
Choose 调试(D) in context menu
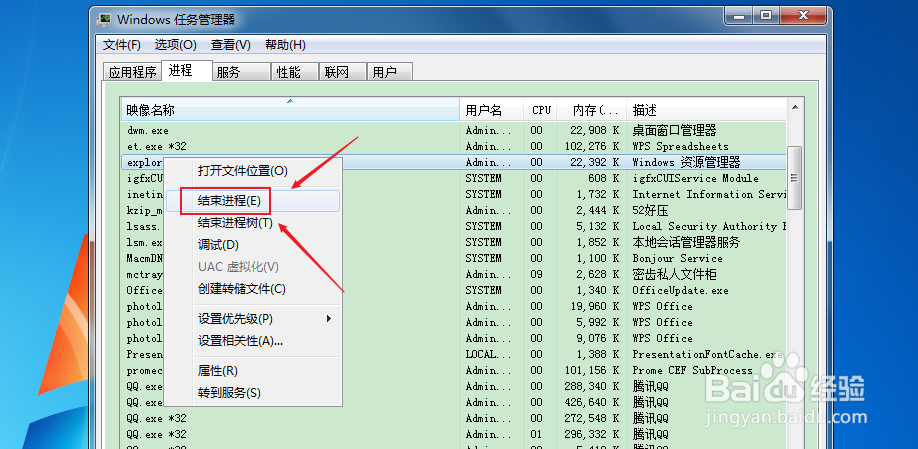[x=253, y=245]
